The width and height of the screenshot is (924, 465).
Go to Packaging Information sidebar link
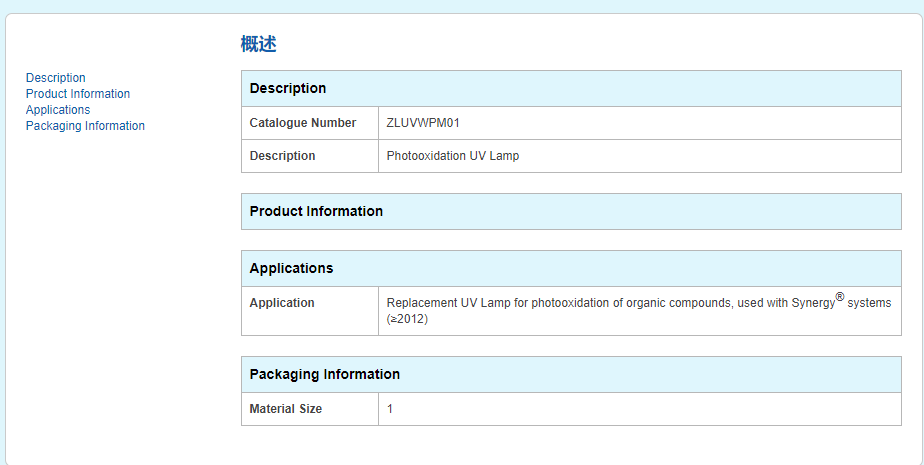pos(85,126)
